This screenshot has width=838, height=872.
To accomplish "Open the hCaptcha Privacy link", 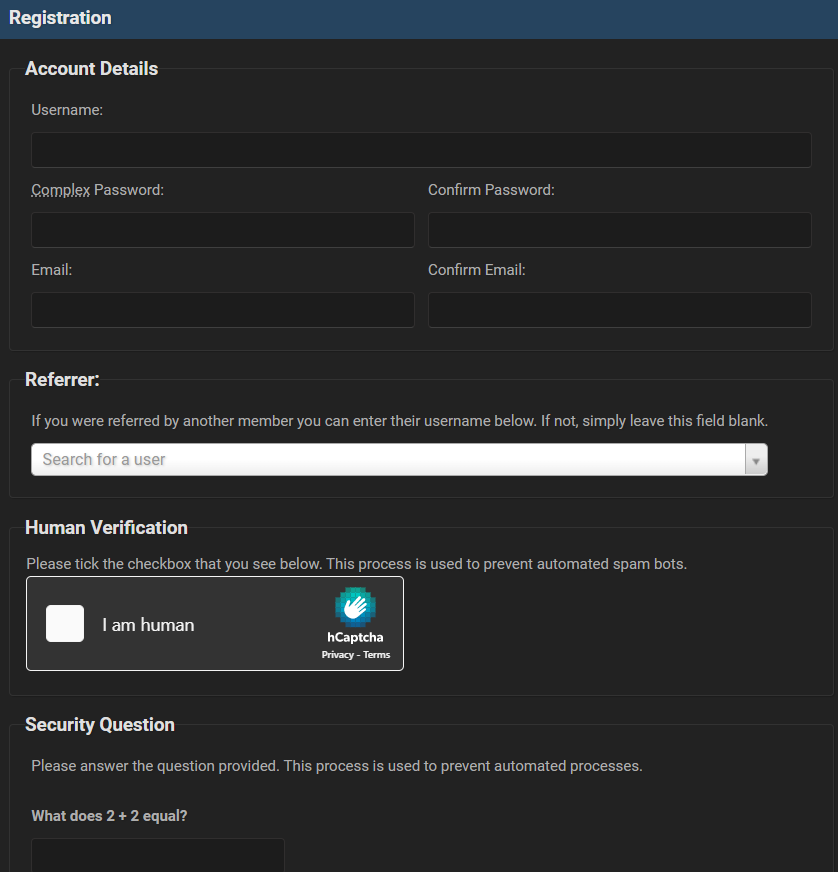I will pos(338,655).
